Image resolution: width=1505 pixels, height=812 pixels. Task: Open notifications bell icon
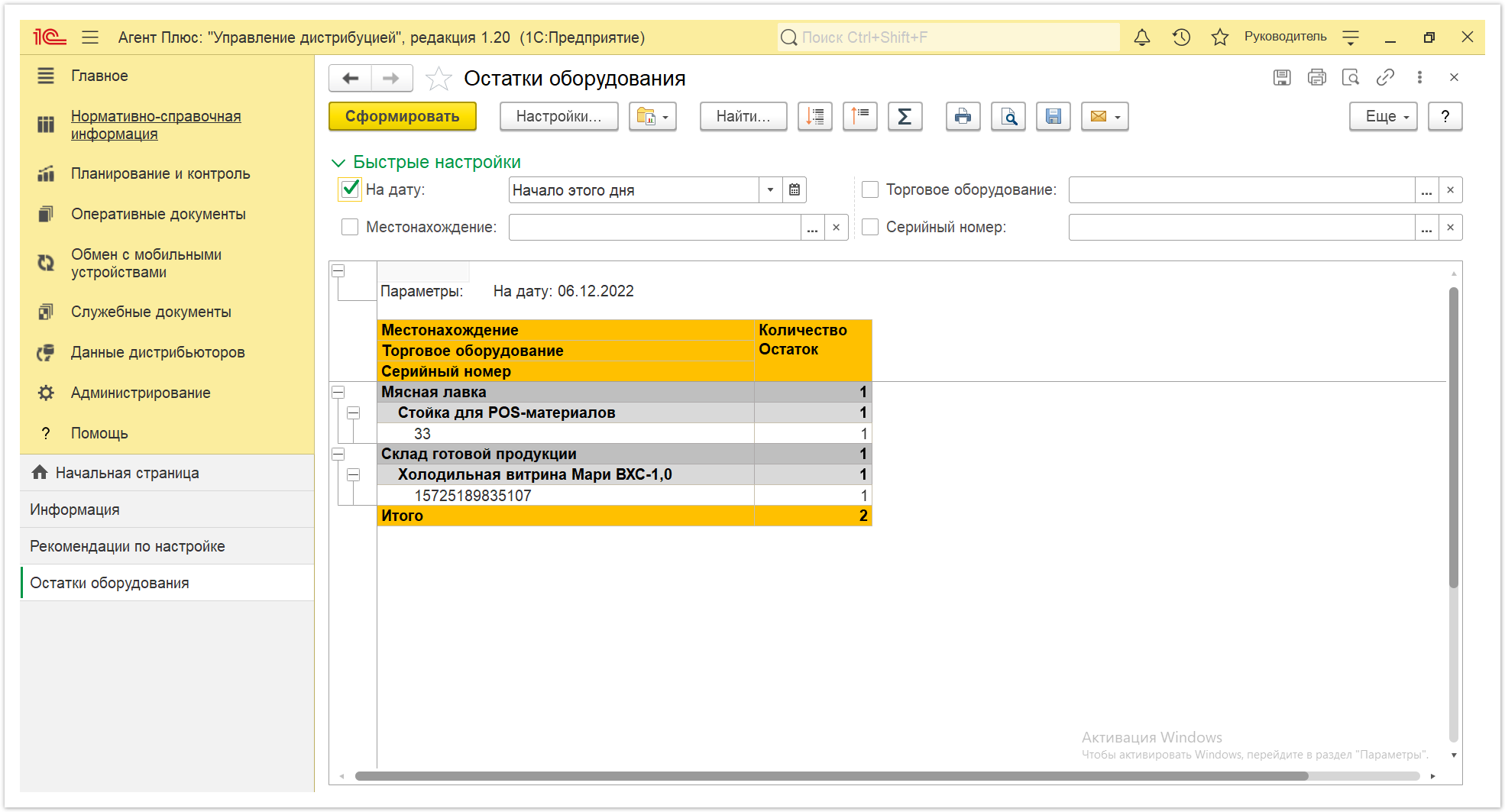(x=1141, y=37)
